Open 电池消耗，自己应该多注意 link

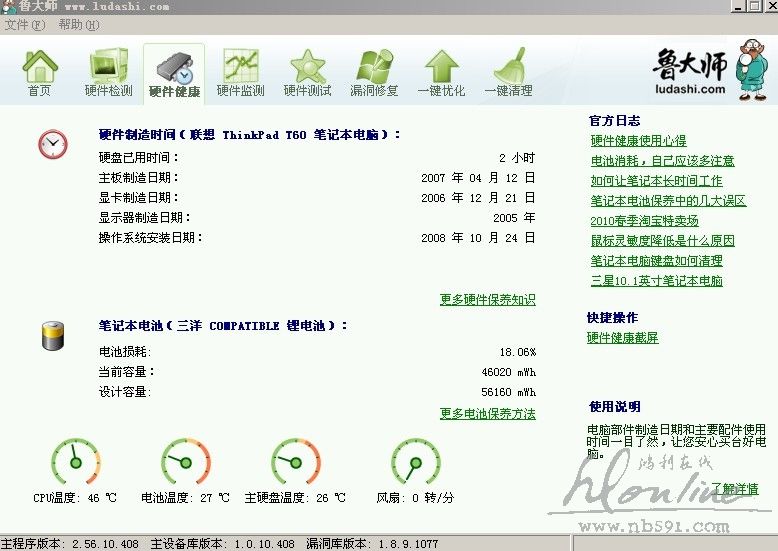coord(662,160)
